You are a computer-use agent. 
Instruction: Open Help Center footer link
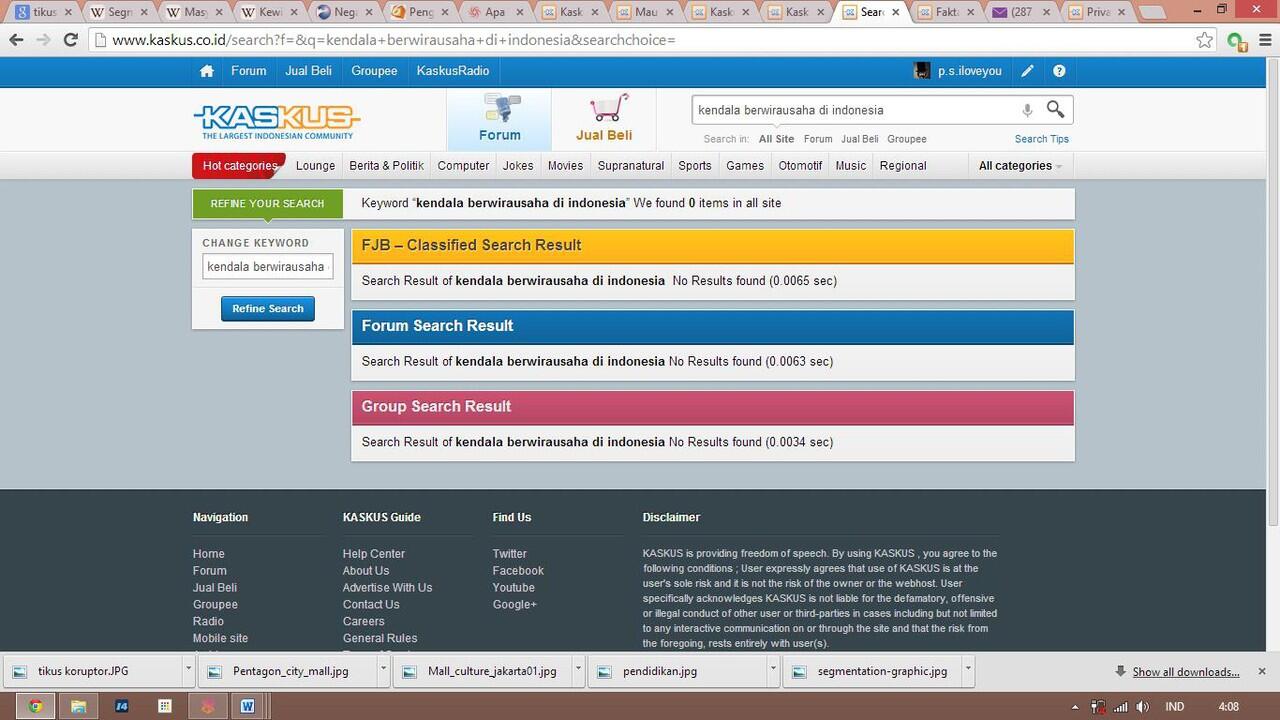tap(374, 554)
